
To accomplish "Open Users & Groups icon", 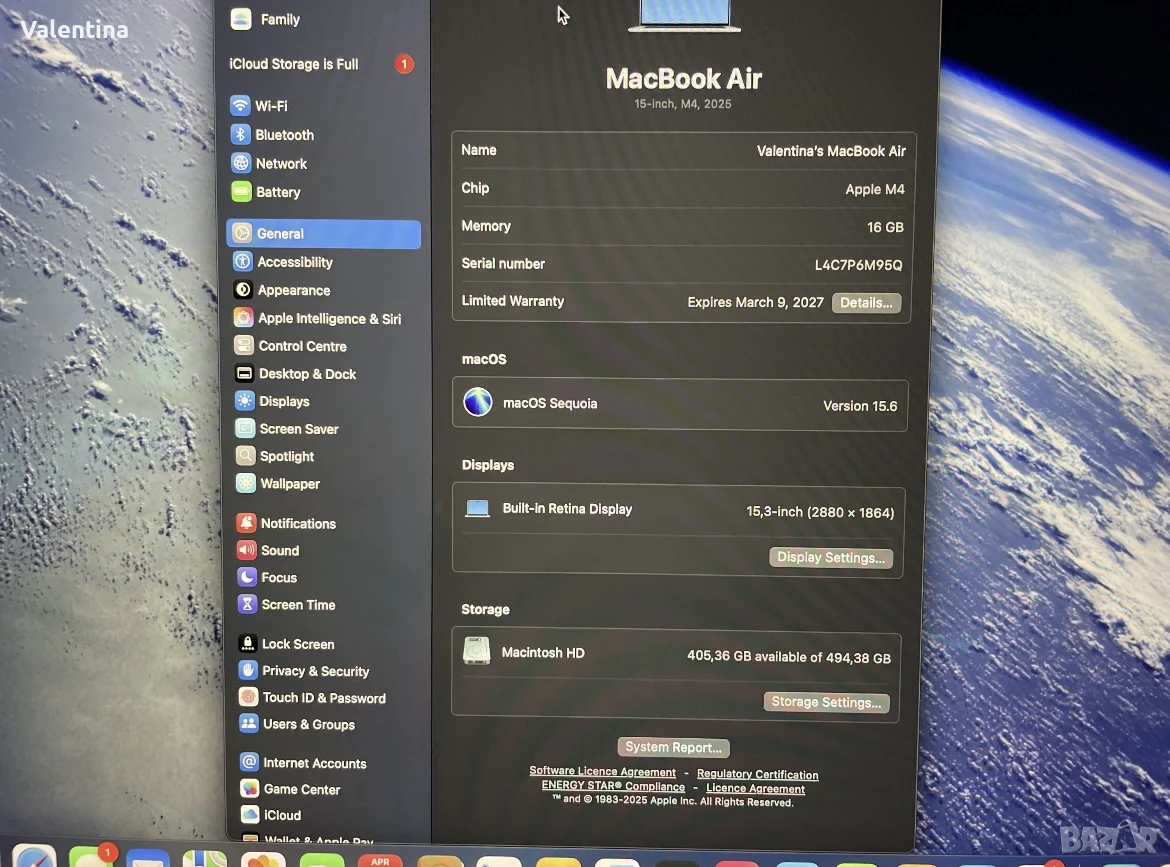I will [249, 723].
